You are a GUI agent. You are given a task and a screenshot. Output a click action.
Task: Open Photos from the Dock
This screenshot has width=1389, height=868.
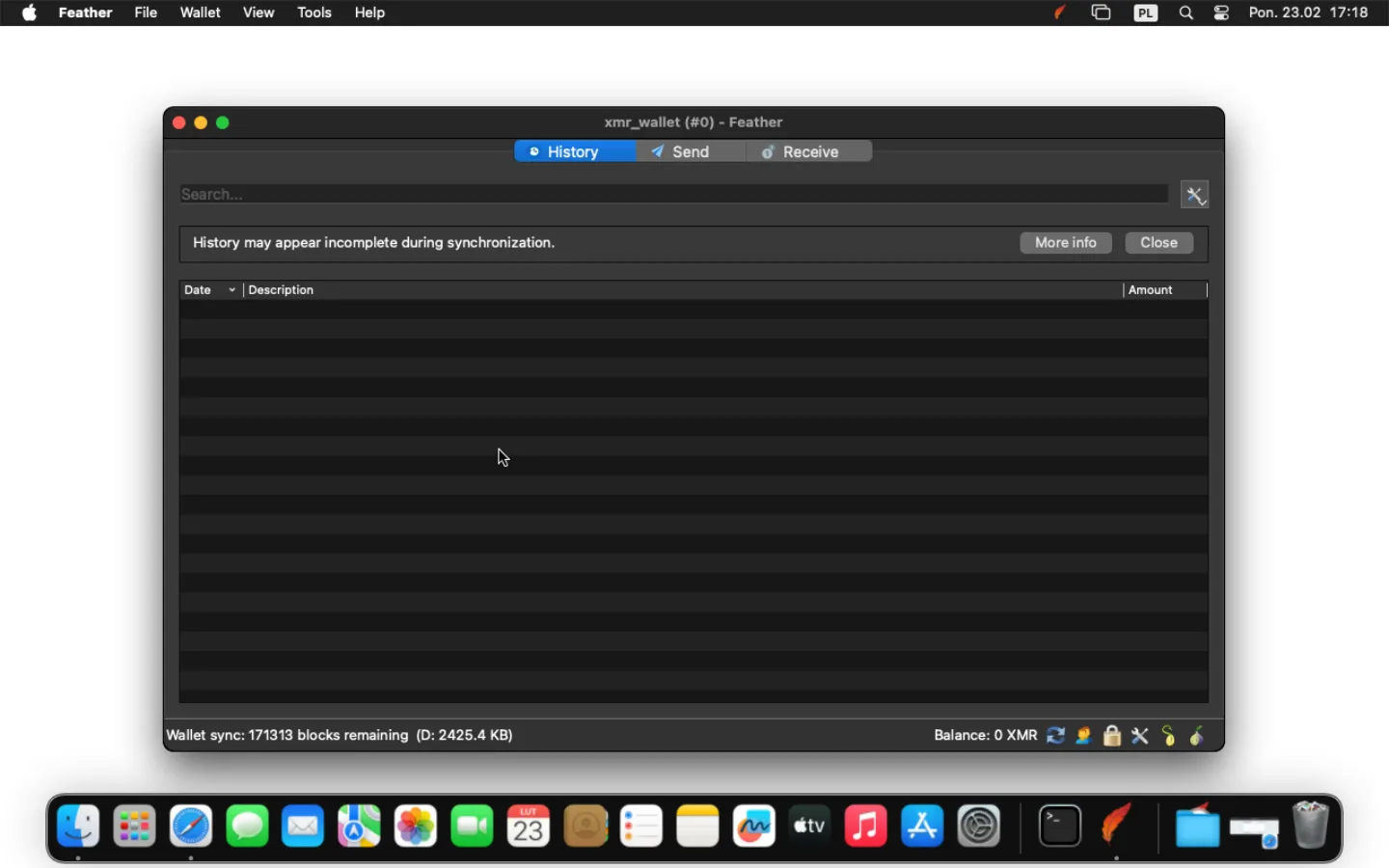click(x=416, y=827)
